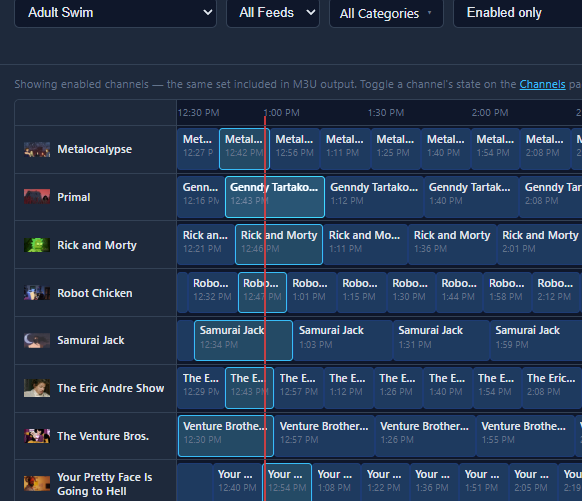Open the Robot Chicken 1:58 PM program

(507, 292)
